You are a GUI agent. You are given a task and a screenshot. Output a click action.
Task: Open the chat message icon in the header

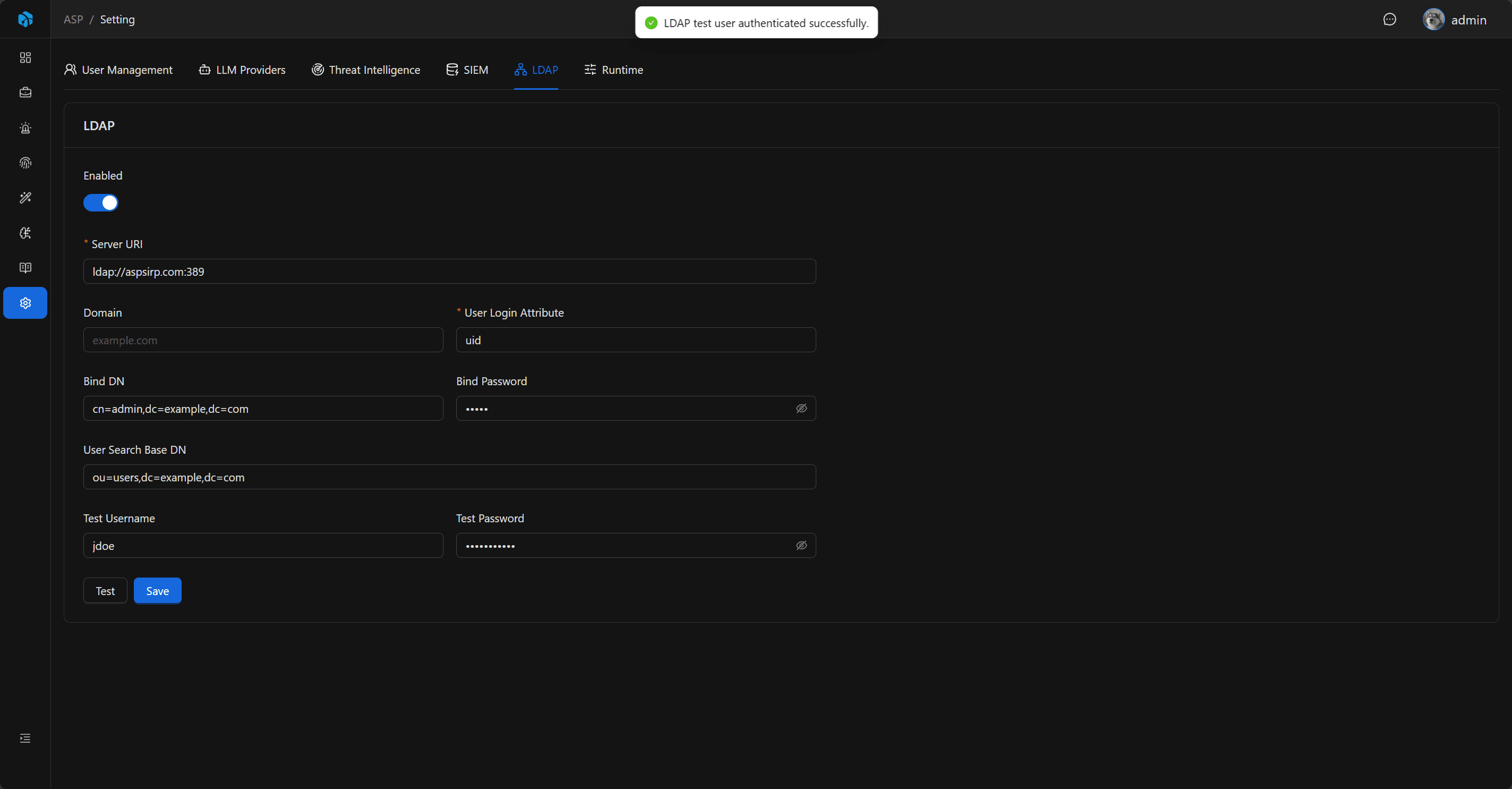tap(1389, 19)
